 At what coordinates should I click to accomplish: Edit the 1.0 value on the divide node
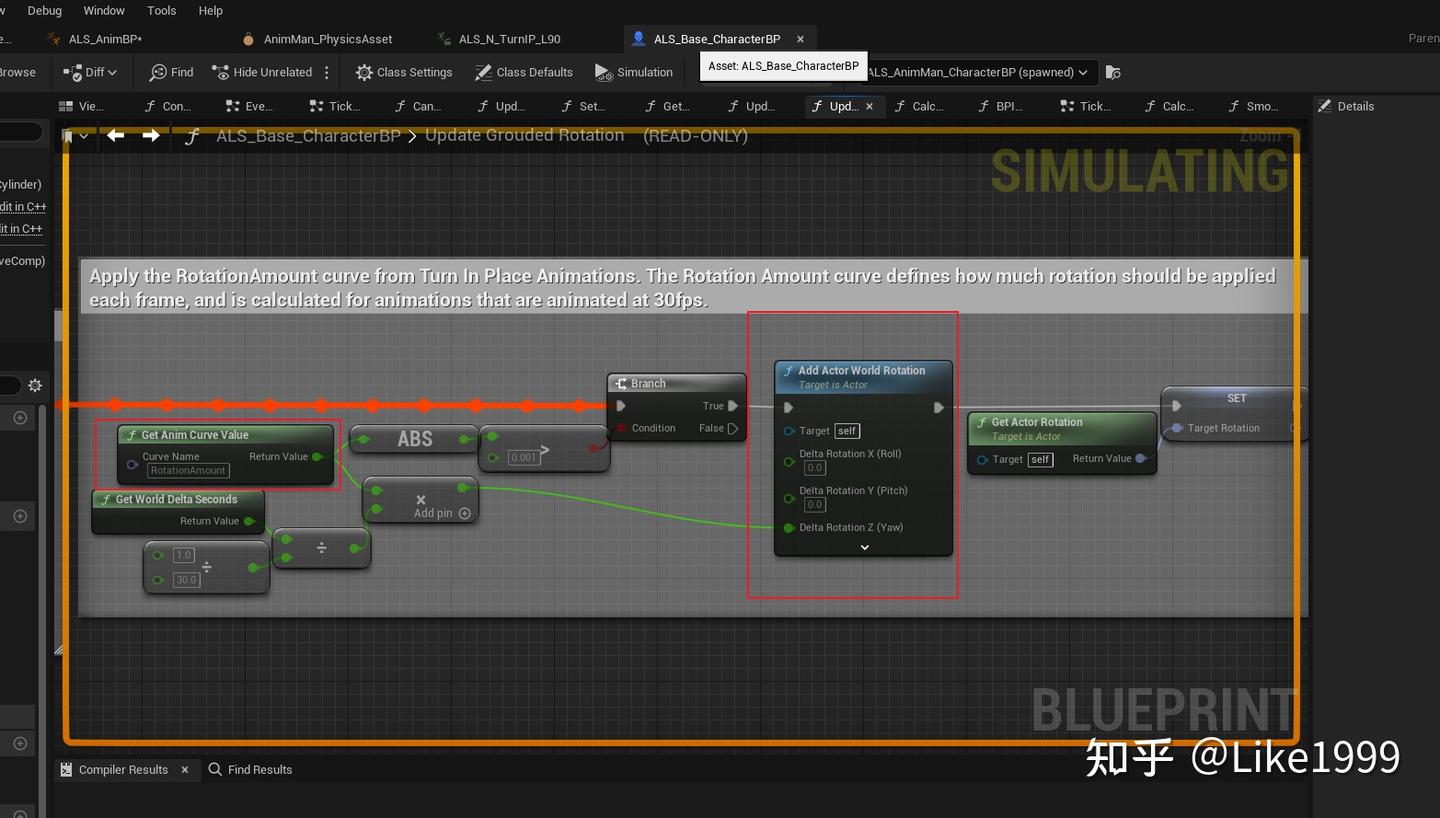[184, 555]
